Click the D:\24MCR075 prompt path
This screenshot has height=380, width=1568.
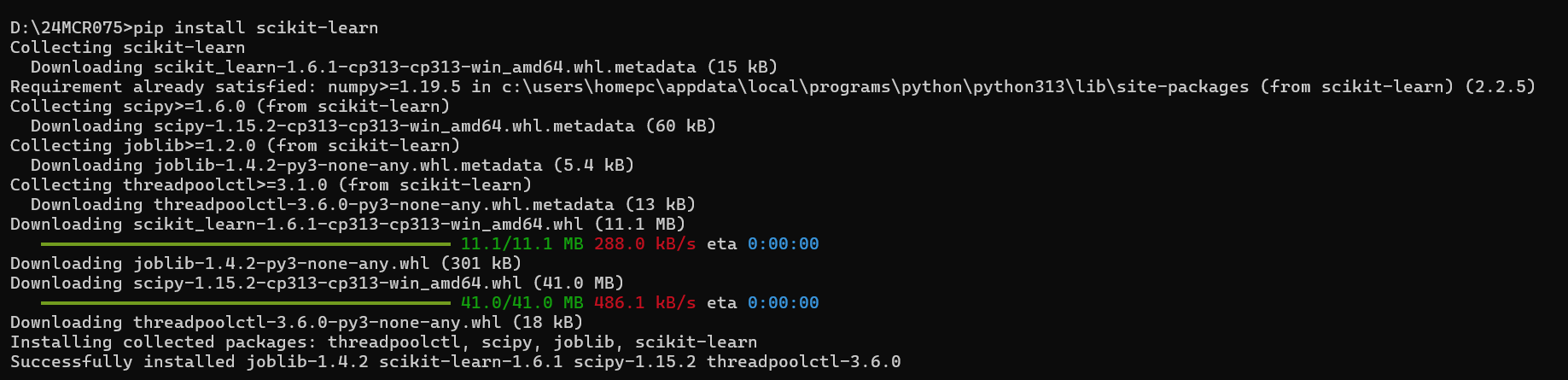[x=67, y=27]
